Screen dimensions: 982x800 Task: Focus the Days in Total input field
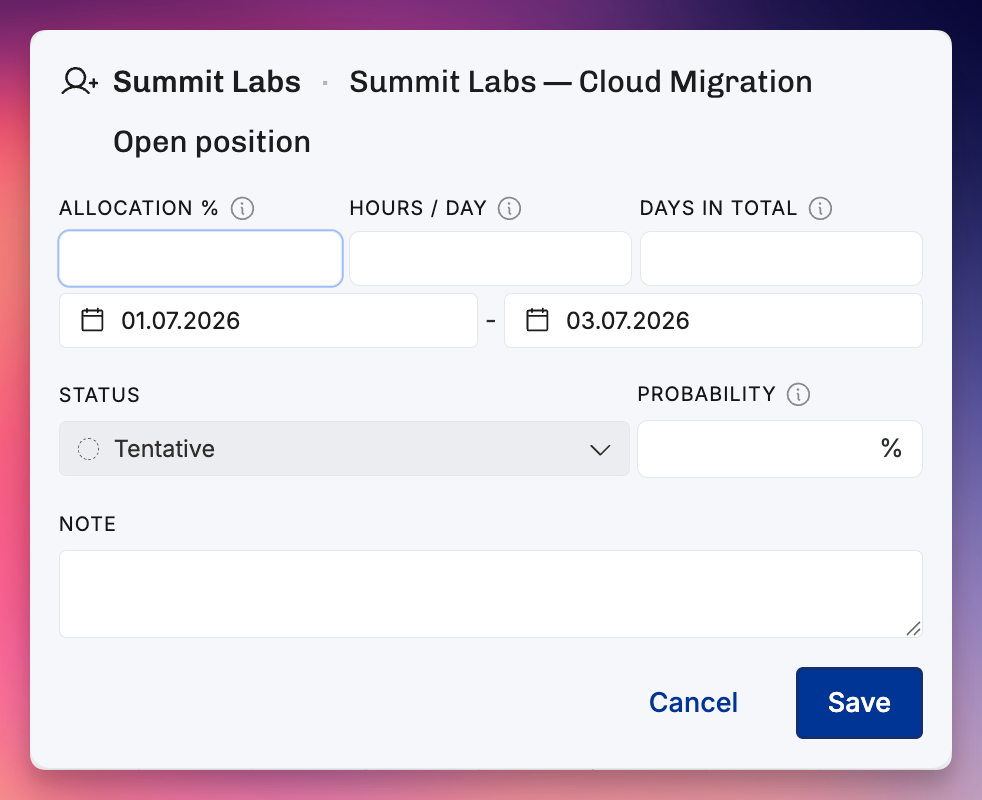pos(781,259)
